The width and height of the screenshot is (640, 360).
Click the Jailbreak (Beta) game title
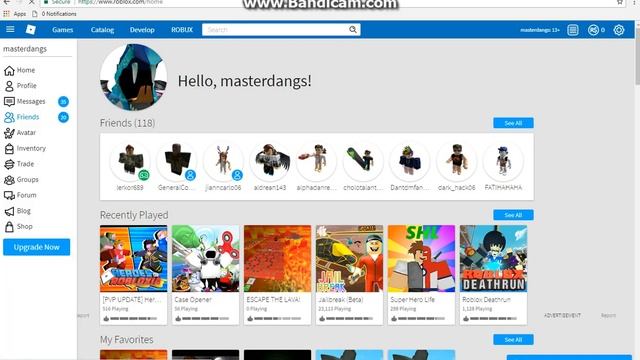pos(340,300)
